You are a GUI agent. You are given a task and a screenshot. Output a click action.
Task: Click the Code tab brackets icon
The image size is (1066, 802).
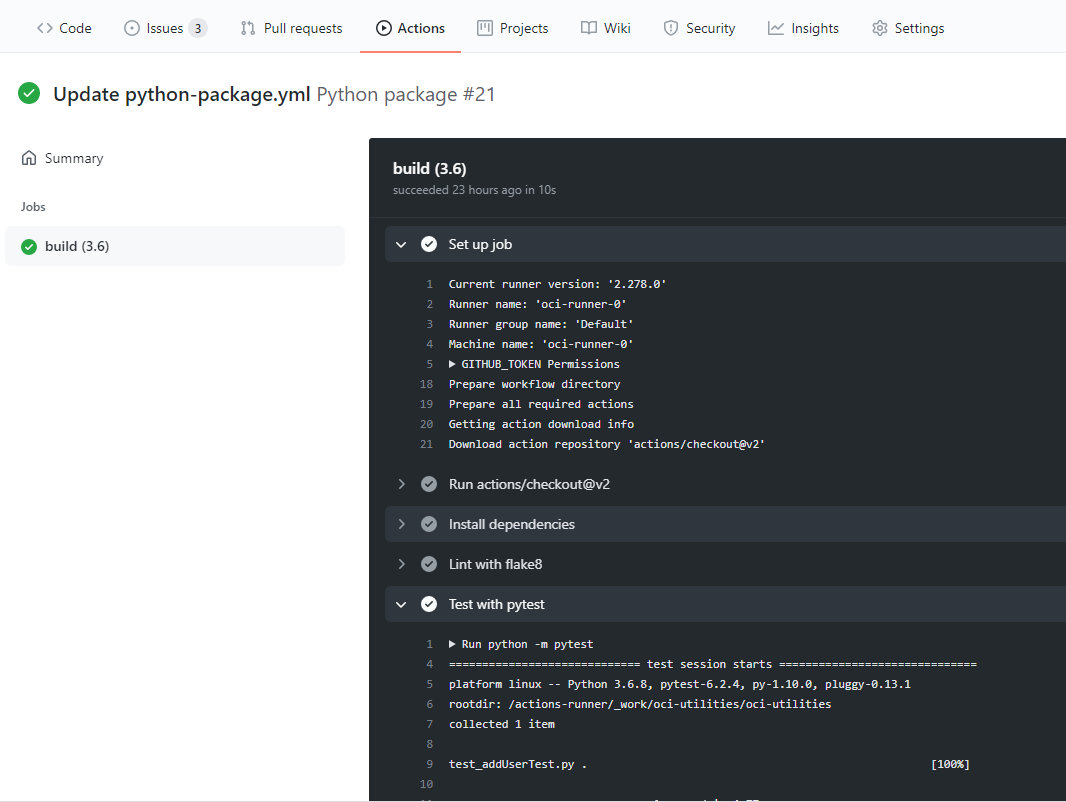click(x=45, y=28)
